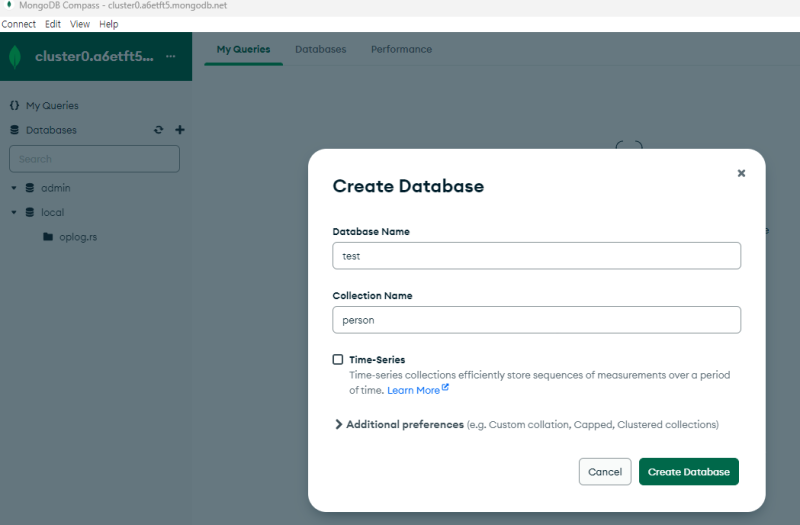Refresh the databases list

click(x=158, y=130)
